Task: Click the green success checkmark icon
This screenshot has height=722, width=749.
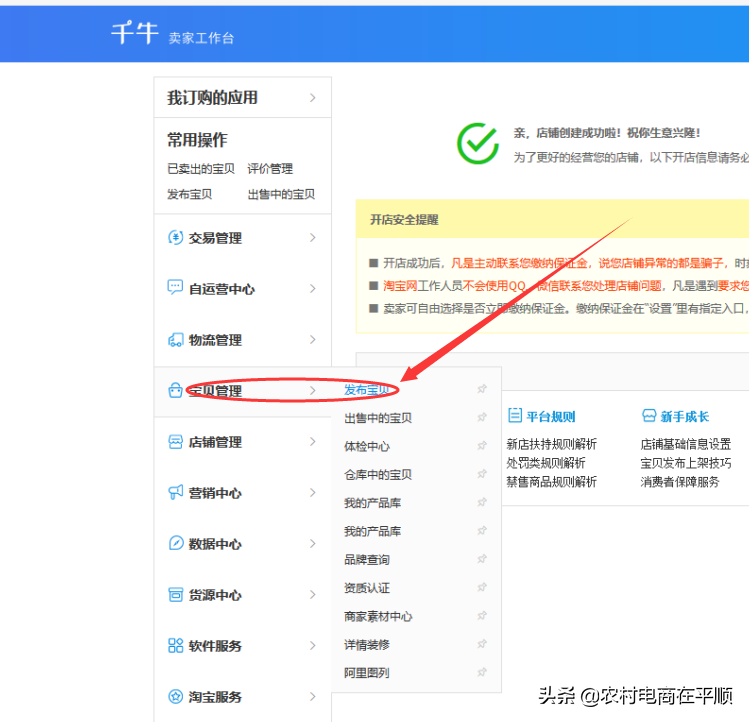Action: click(478, 143)
